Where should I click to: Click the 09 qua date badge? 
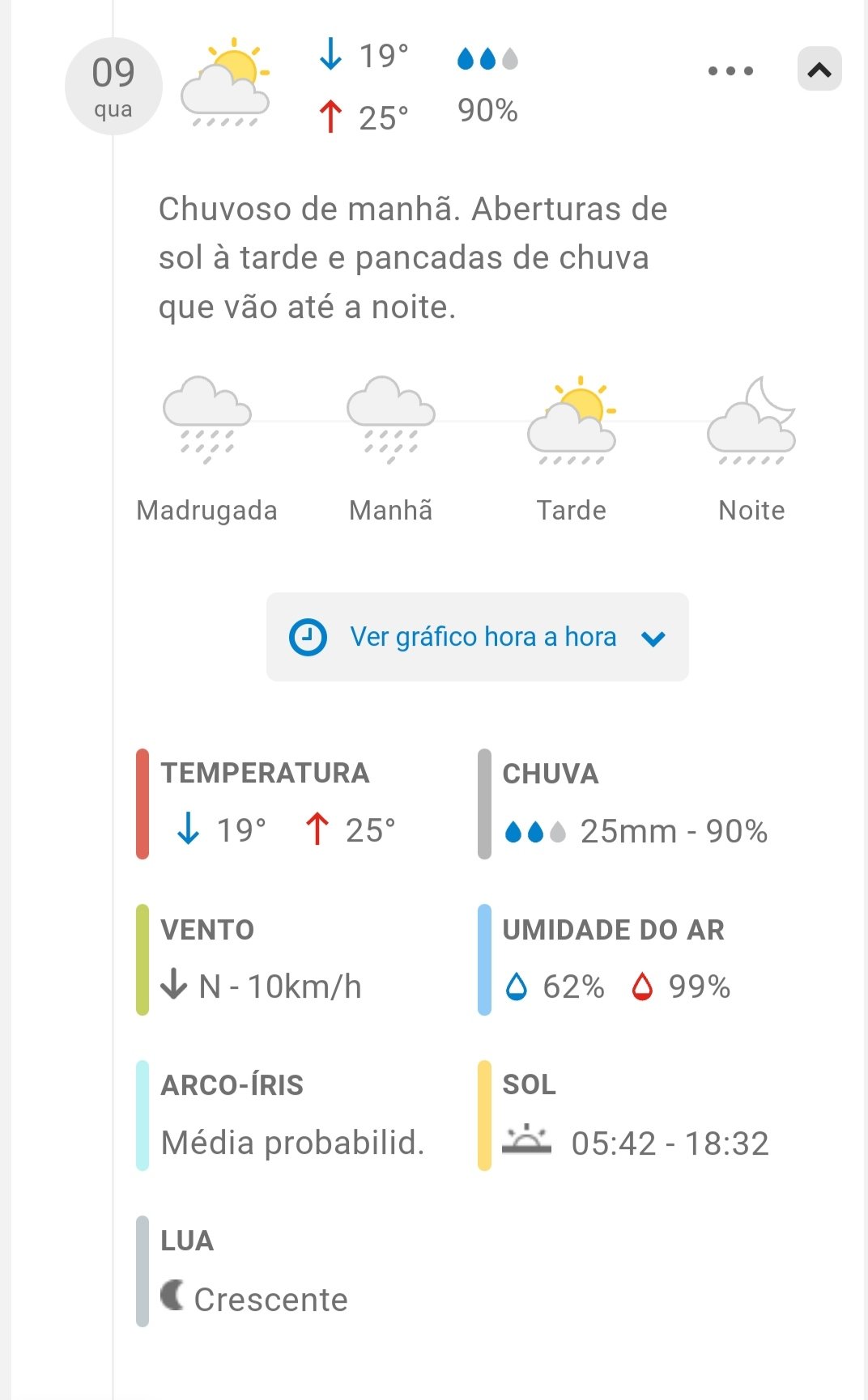113,86
